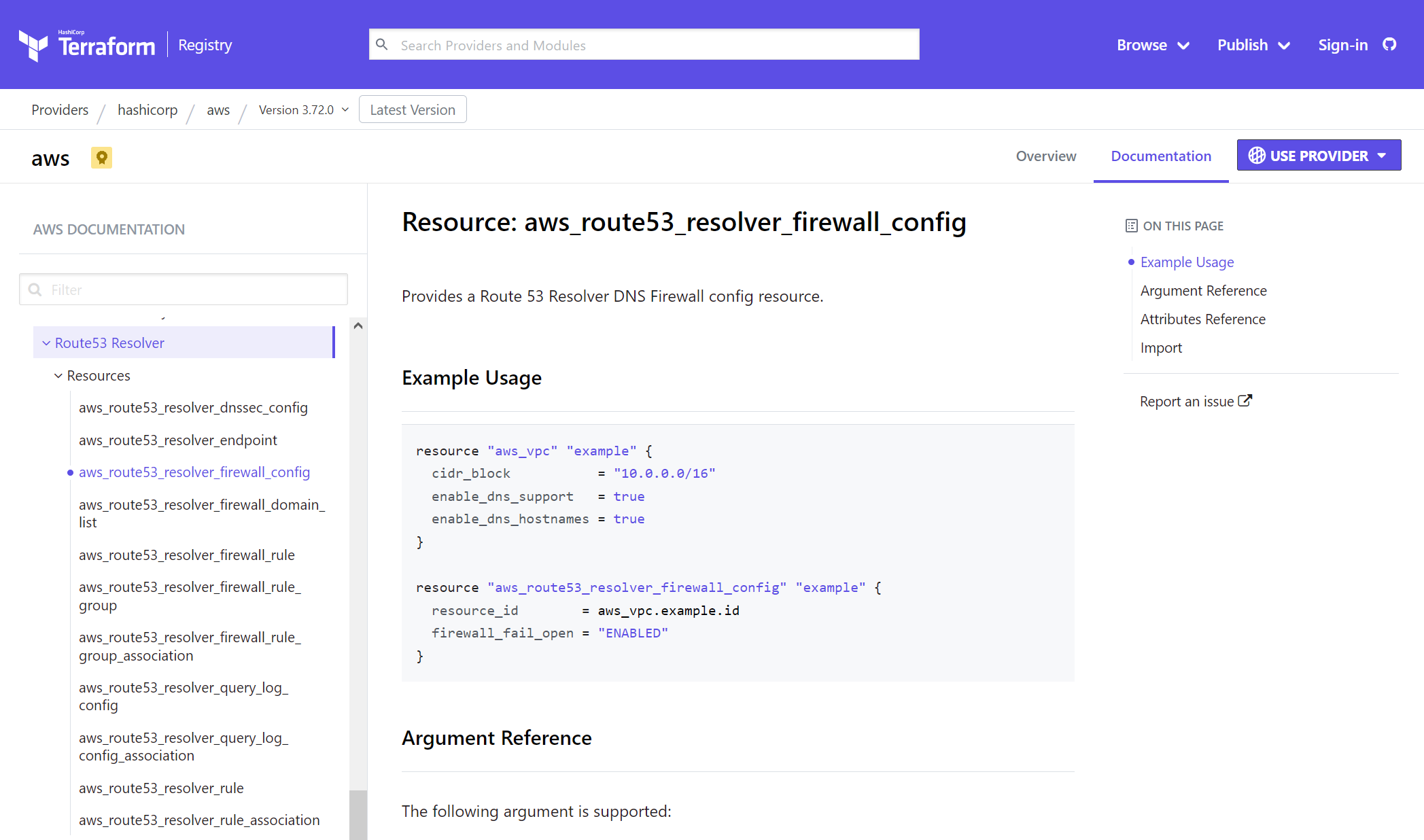This screenshot has height=840, width=1424.
Task: Click the GitHub icon in header
Action: pyautogui.click(x=1389, y=45)
